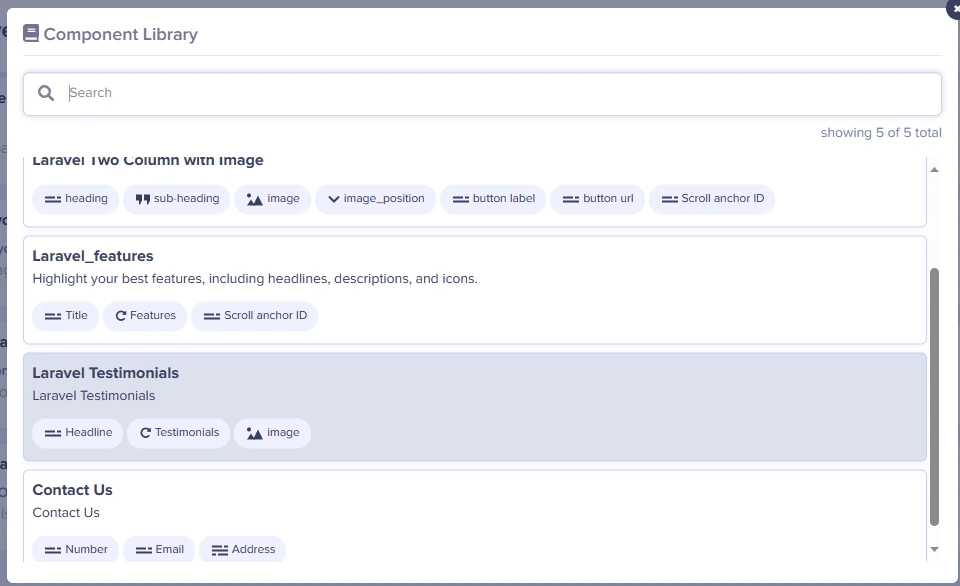
Task: Close the Component Library dialog
Action: point(954,9)
